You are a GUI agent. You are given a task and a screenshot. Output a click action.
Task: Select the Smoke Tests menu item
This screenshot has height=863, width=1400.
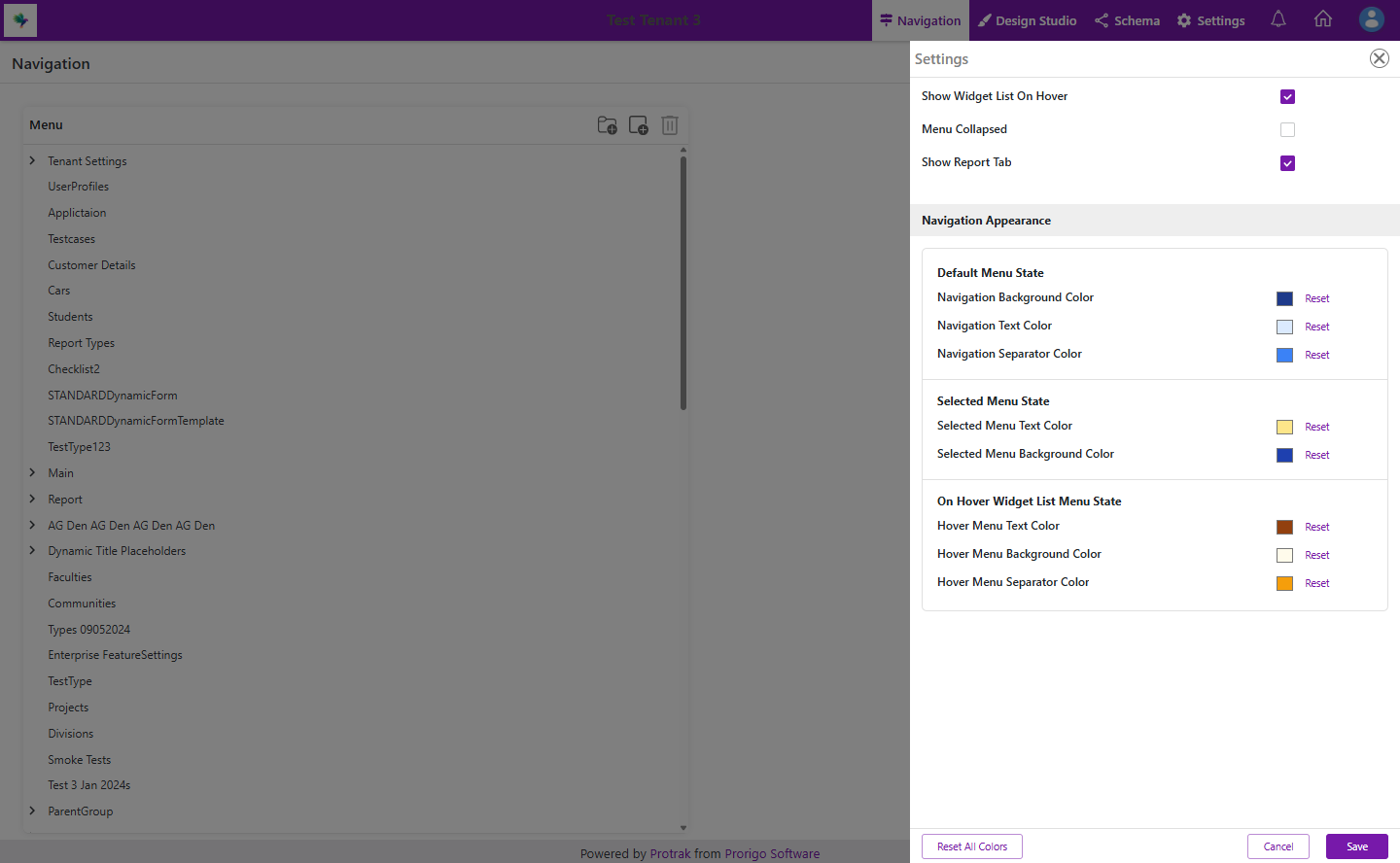(x=80, y=760)
